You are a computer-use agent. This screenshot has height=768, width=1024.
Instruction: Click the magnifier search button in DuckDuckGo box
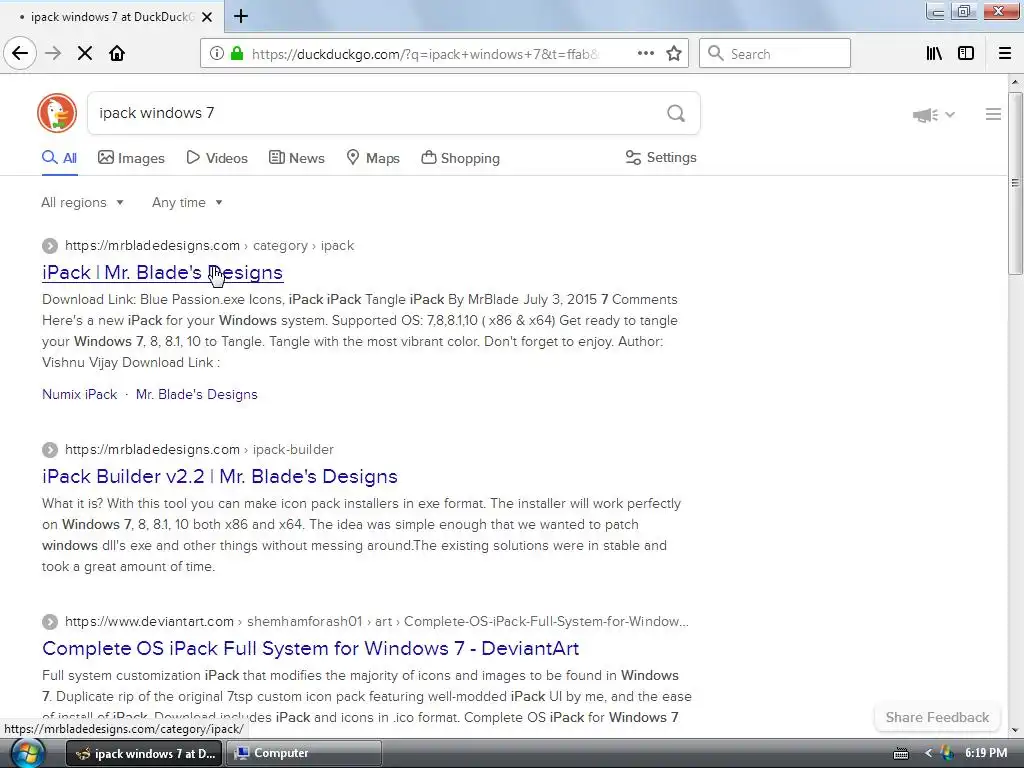click(676, 114)
